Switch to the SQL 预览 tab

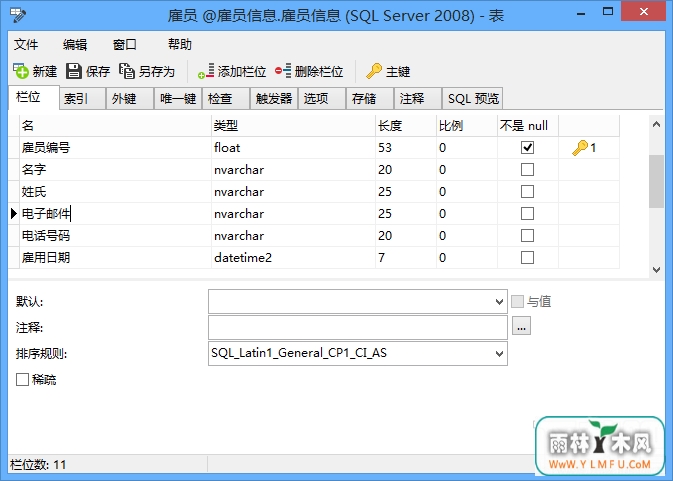click(x=473, y=99)
